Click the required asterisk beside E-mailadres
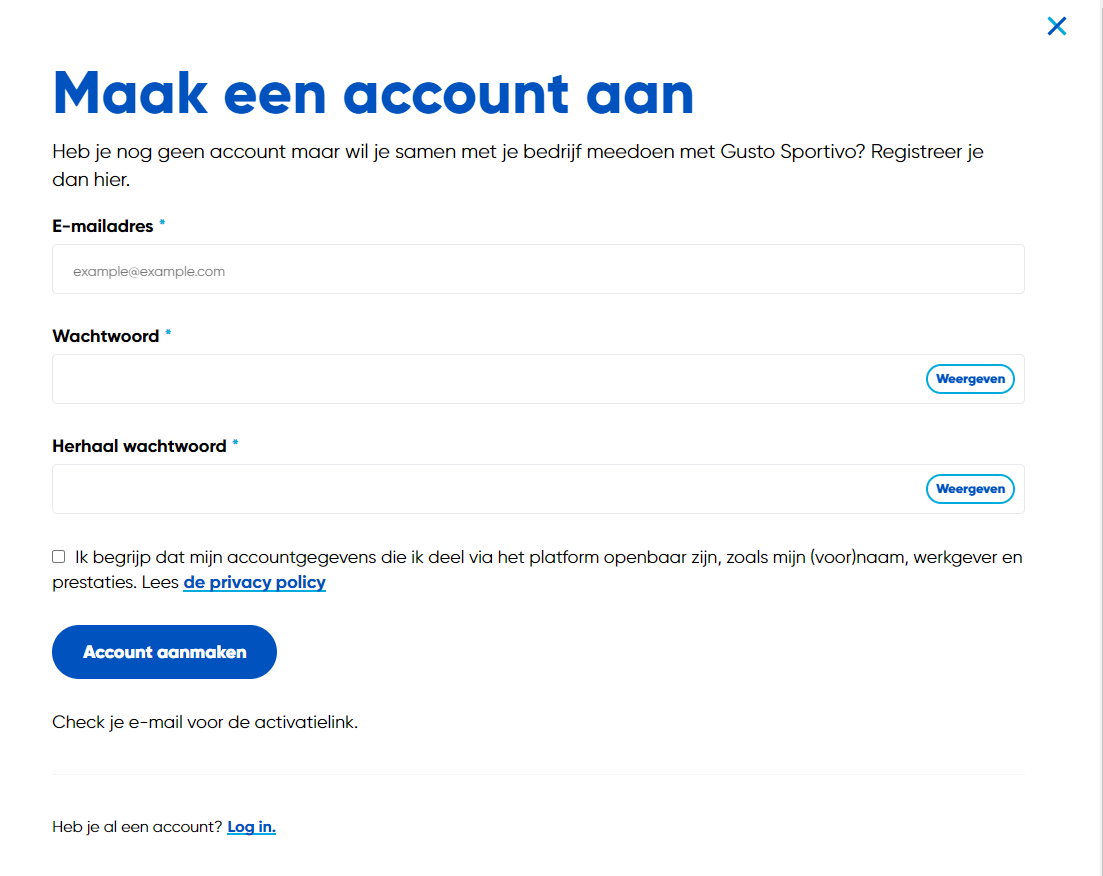 pos(162,223)
